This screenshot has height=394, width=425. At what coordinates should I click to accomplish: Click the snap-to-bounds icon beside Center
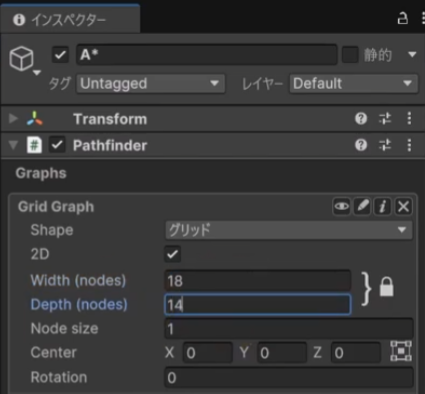click(x=401, y=351)
